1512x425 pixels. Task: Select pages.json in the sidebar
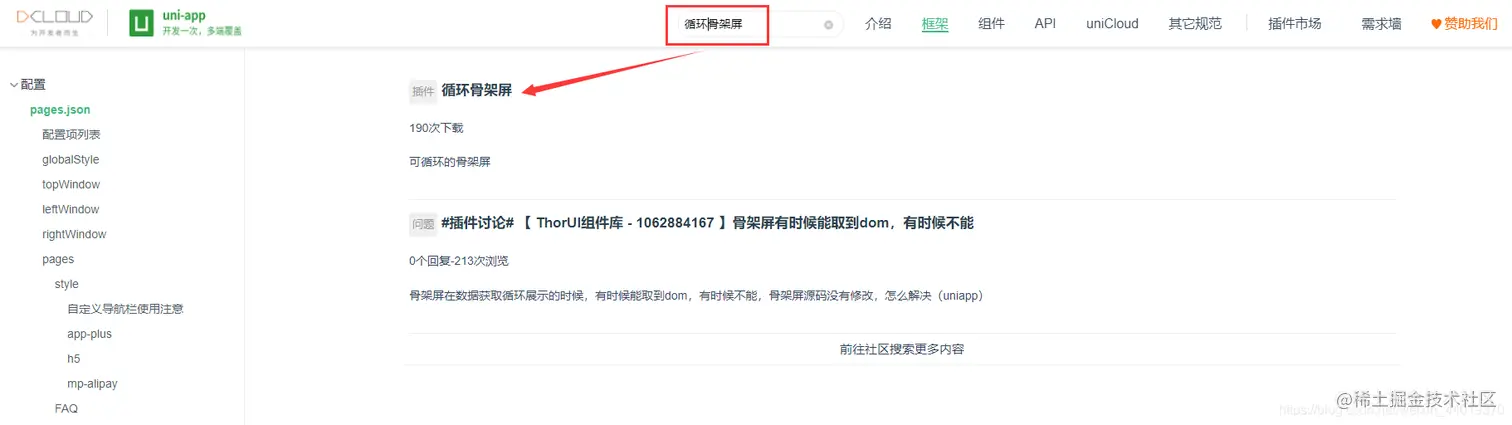click(x=60, y=110)
